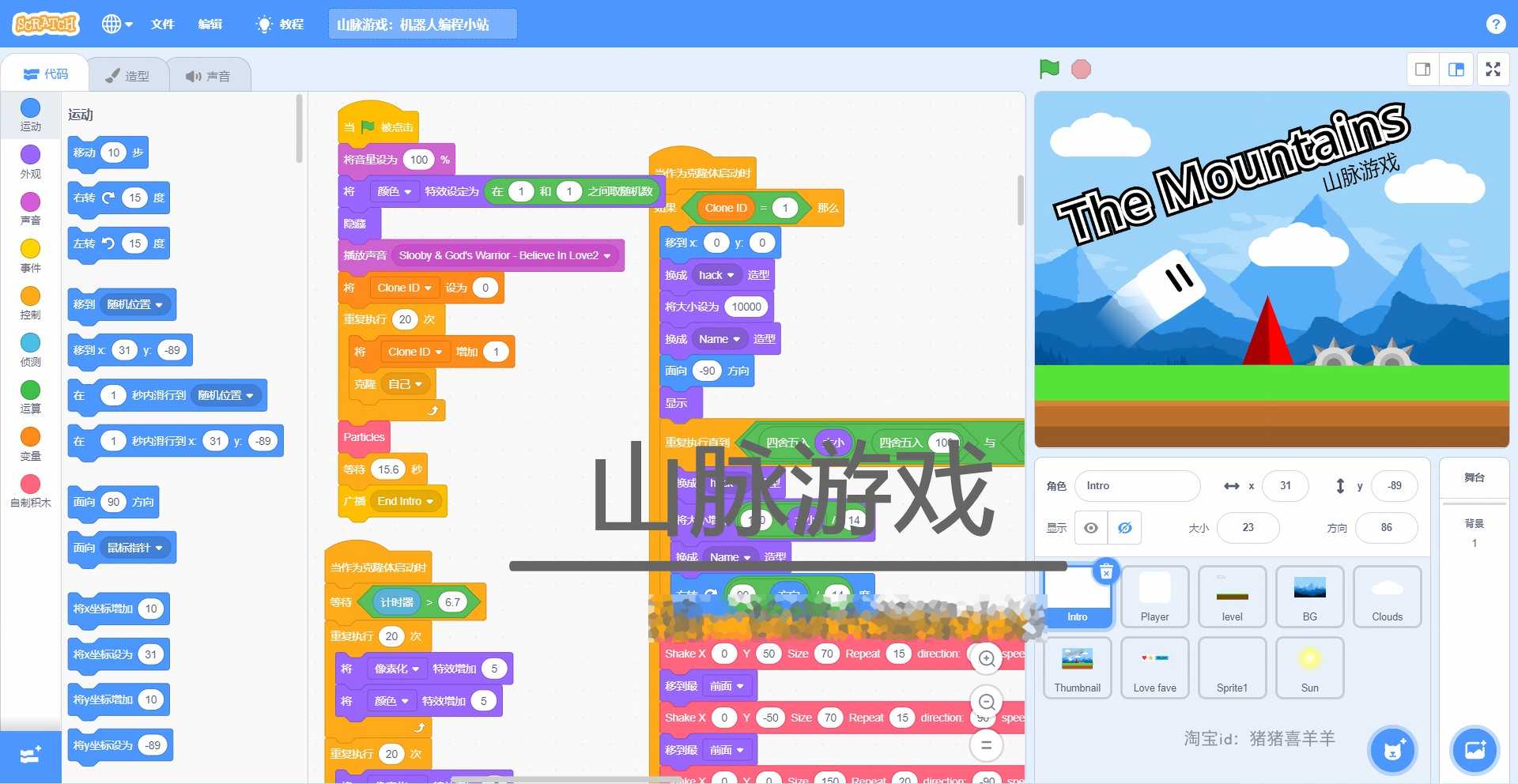Open the 文件 menu
This screenshot has width=1518, height=784.
[x=162, y=24]
